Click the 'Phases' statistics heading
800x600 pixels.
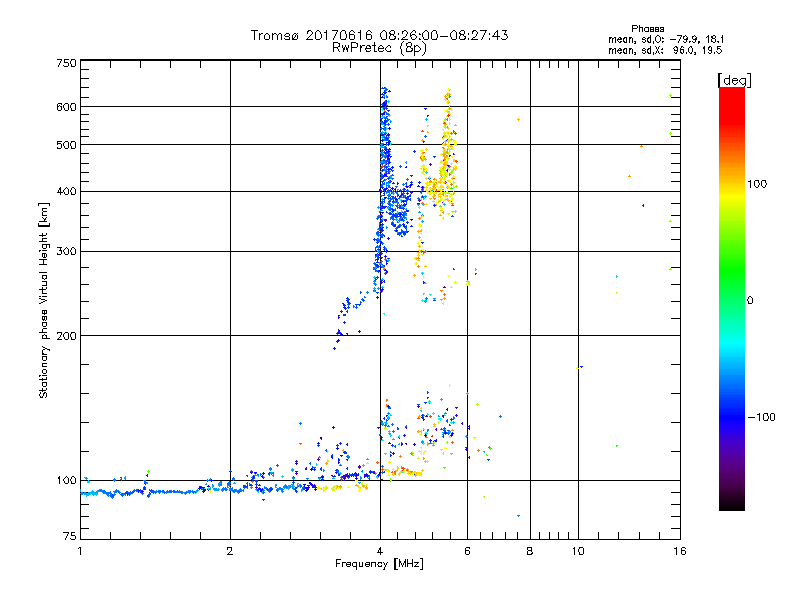point(648,29)
